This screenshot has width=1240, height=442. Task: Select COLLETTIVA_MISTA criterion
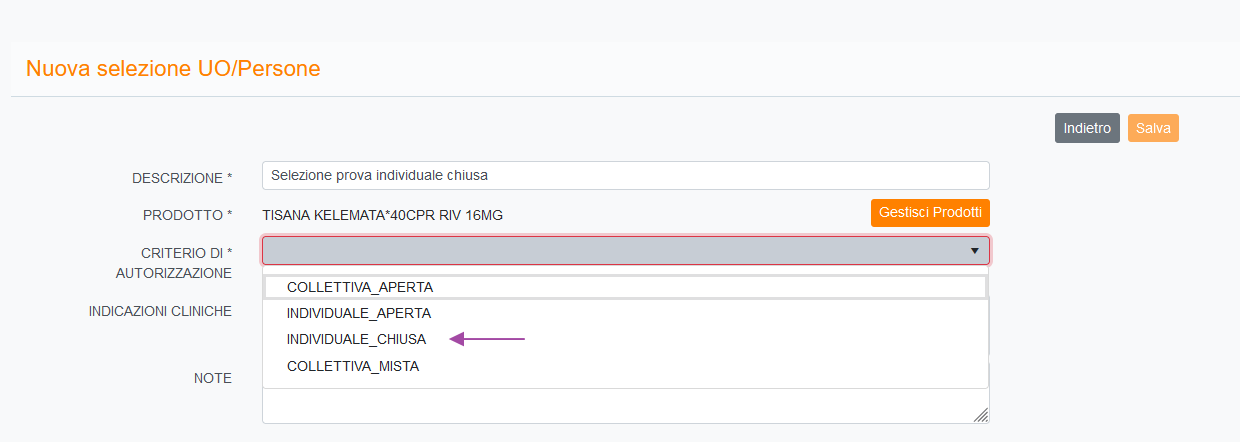coord(353,366)
